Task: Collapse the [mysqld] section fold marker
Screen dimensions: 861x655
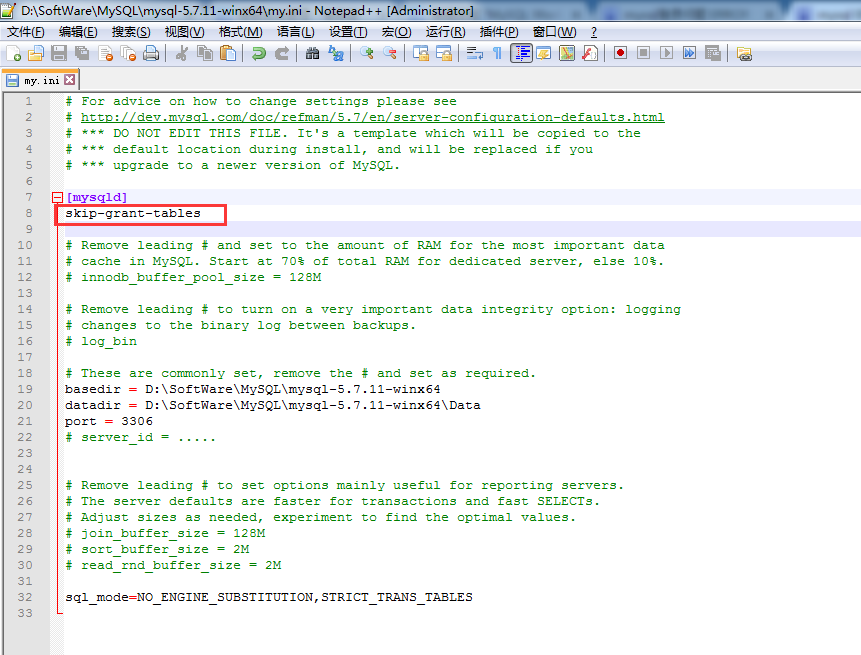Action: click(57, 197)
